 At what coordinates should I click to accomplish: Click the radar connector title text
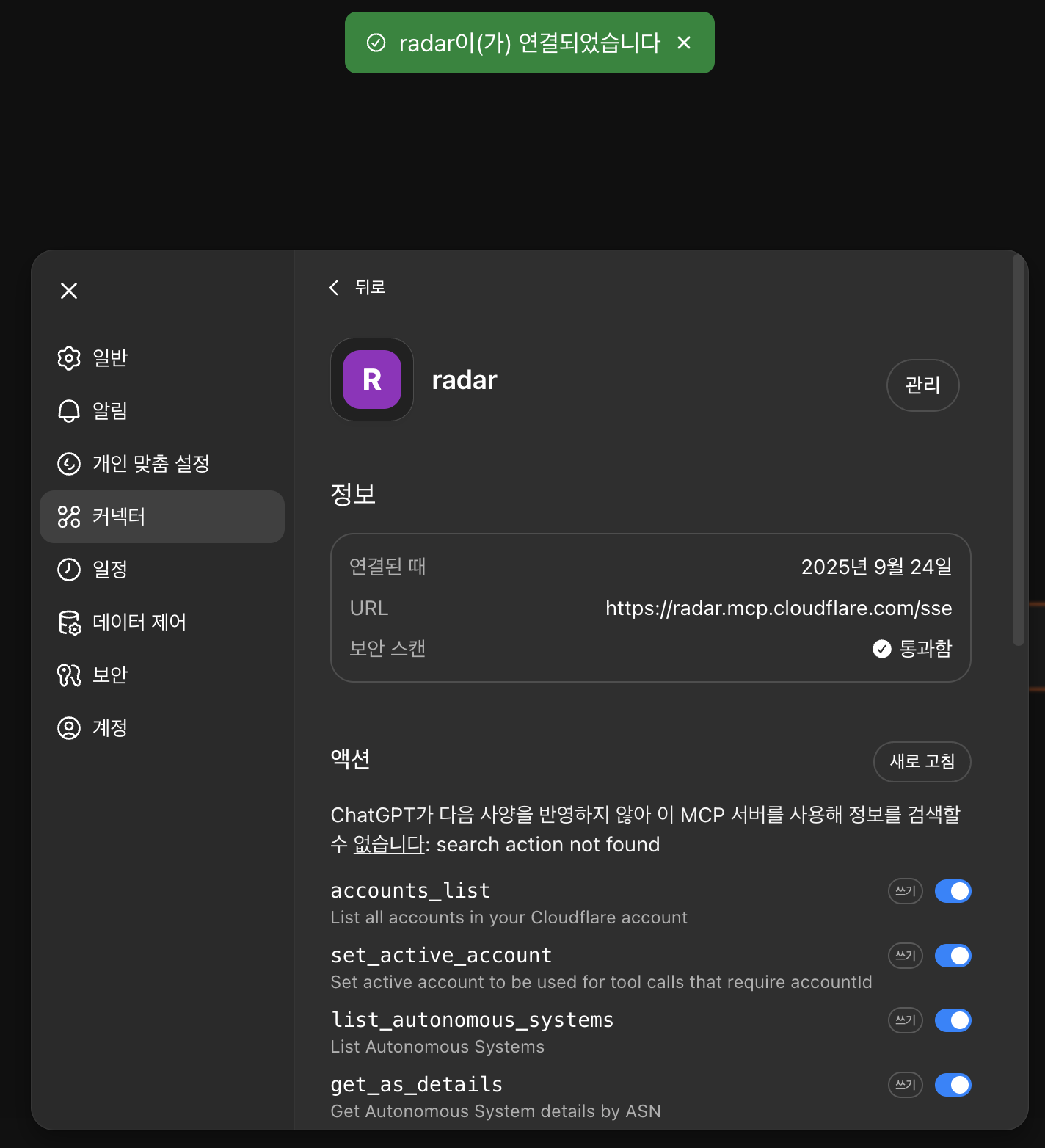[465, 380]
